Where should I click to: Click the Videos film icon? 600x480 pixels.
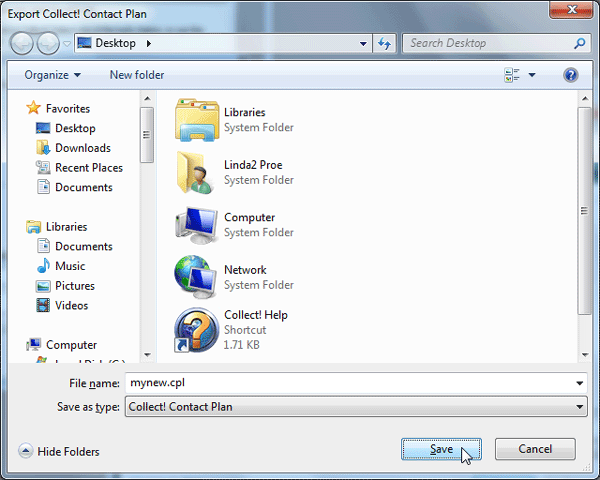pos(43,305)
